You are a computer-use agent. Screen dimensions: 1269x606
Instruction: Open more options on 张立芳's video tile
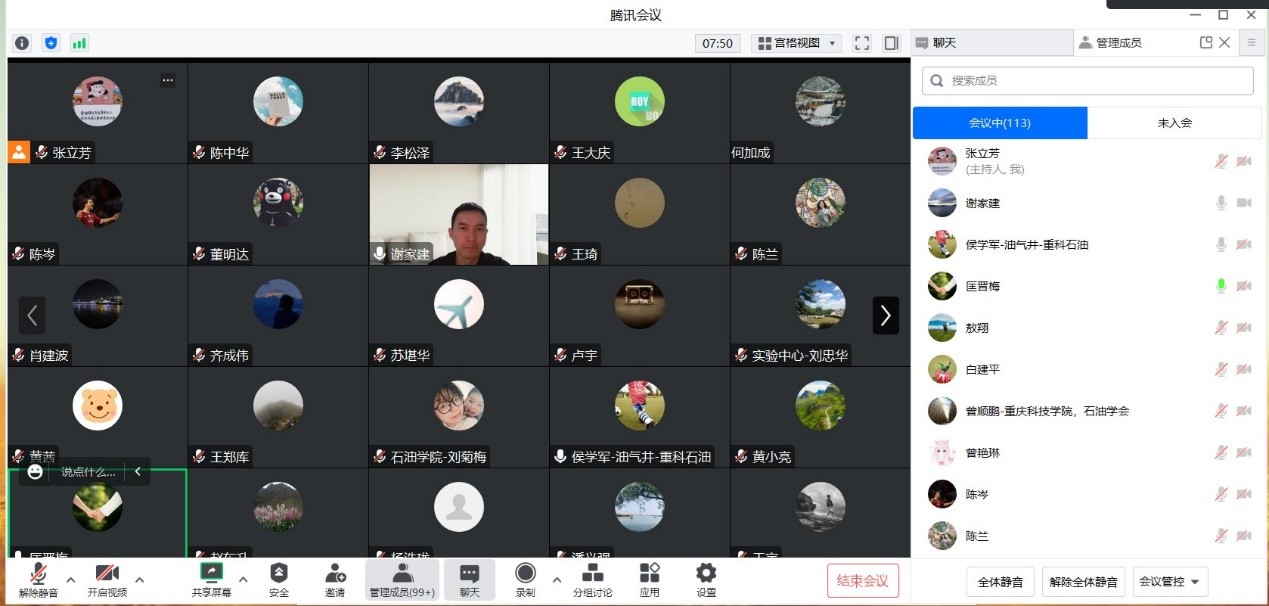pos(168,80)
